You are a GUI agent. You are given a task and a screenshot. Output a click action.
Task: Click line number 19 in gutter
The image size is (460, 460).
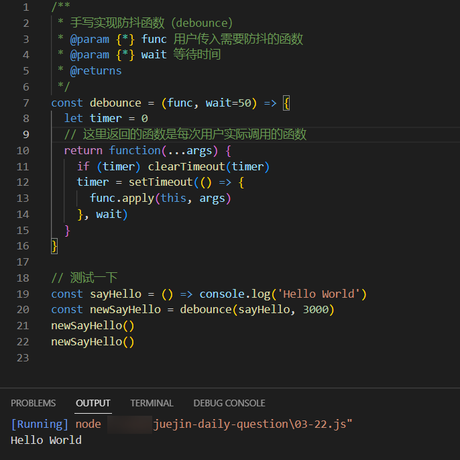coord(23,294)
